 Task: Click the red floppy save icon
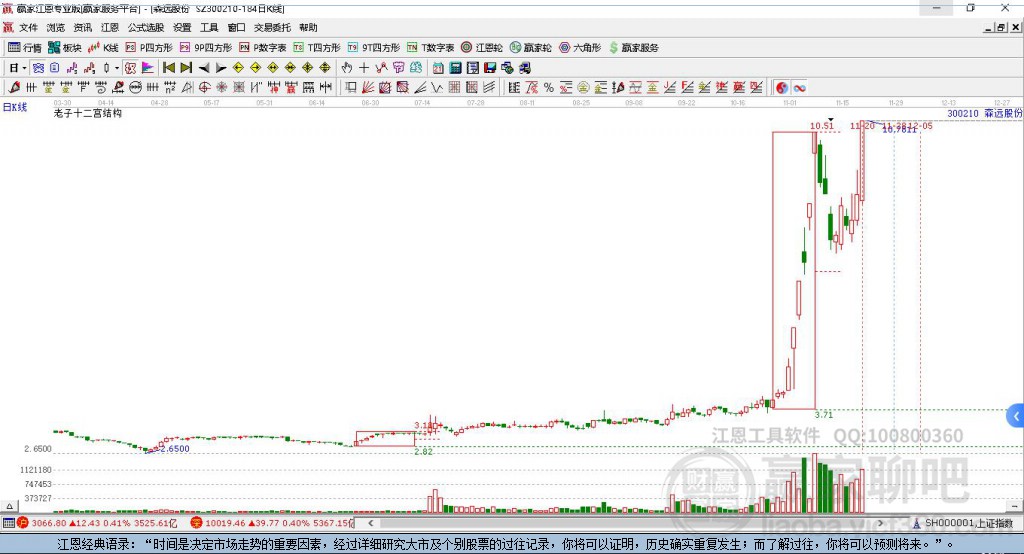pyautogui.click(x=490, y=68)
